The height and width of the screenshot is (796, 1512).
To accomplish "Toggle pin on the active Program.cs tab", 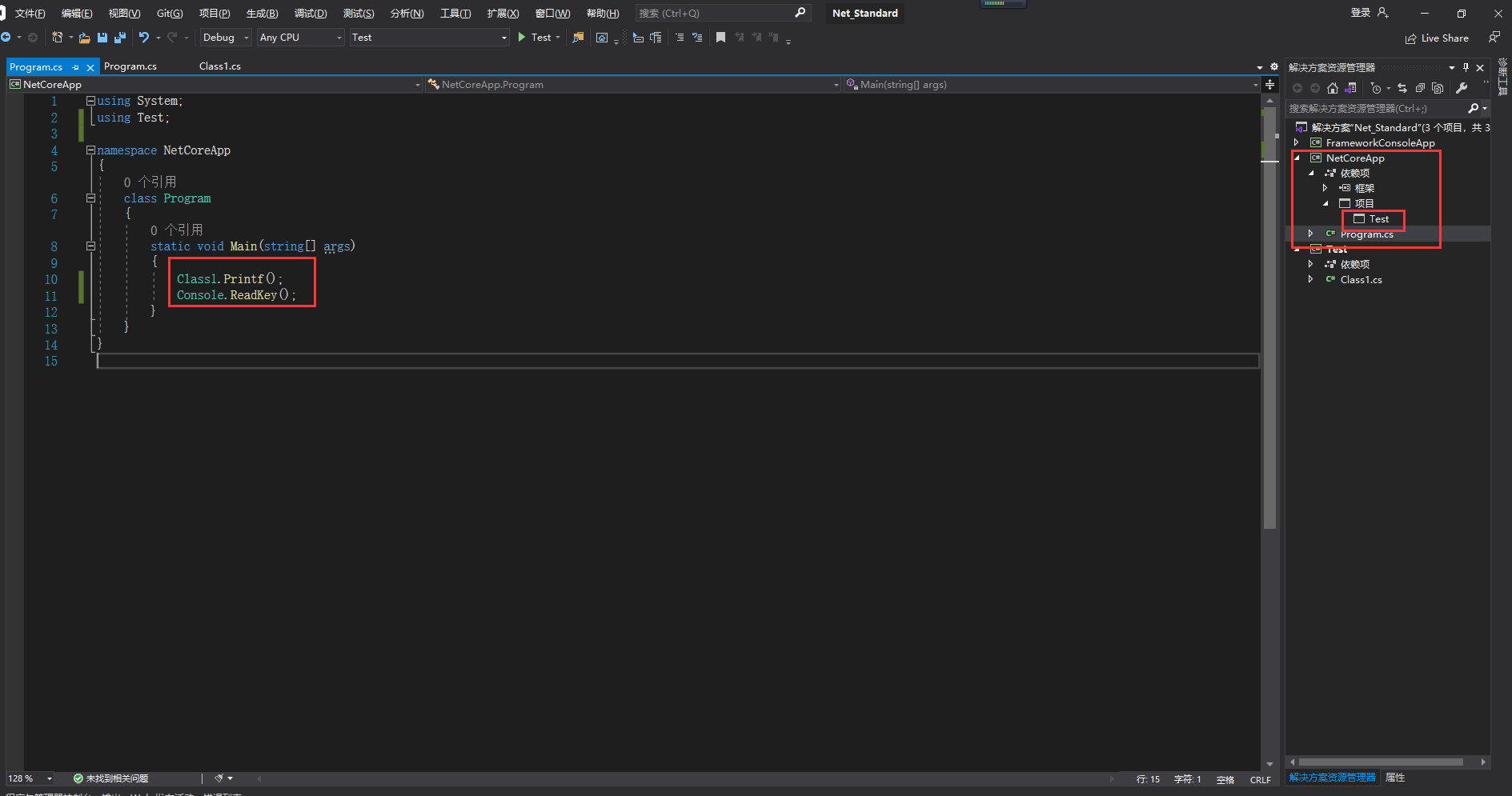I will point(76,67).
